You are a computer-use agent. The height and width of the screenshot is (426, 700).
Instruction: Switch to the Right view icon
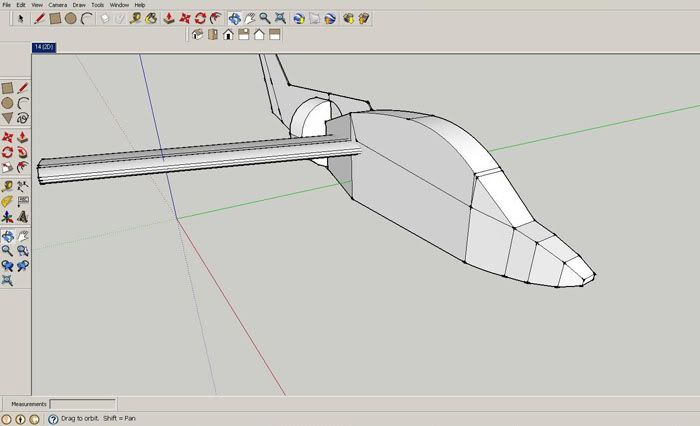244,34
